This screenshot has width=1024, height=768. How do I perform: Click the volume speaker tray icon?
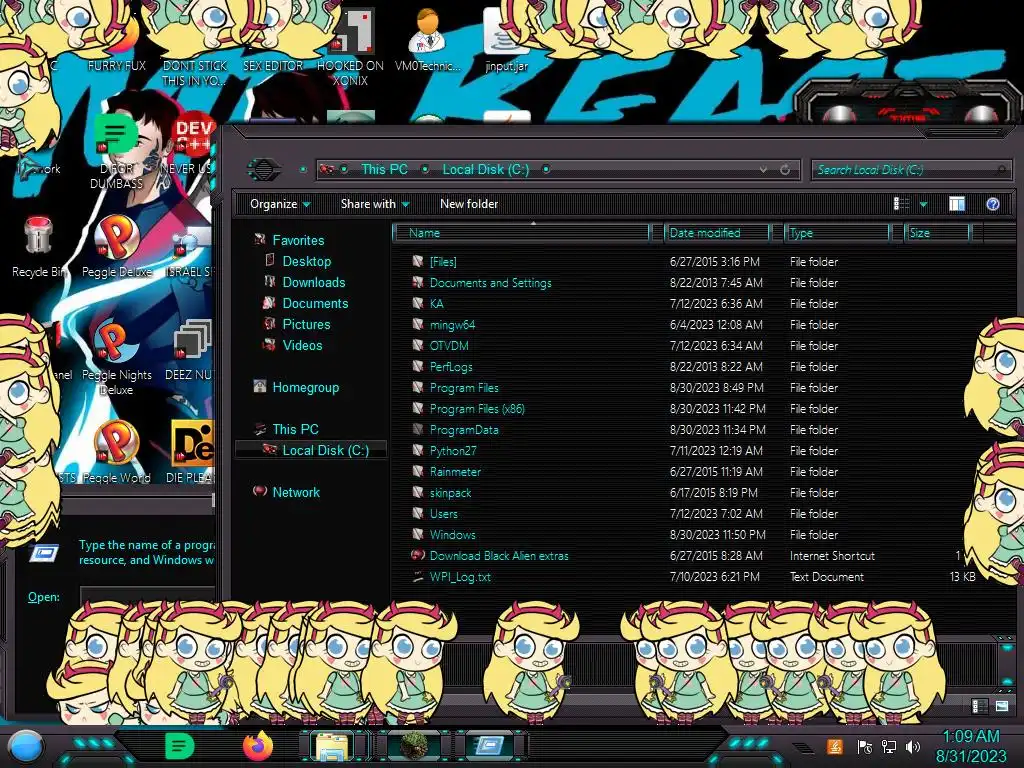pos(913,746)
